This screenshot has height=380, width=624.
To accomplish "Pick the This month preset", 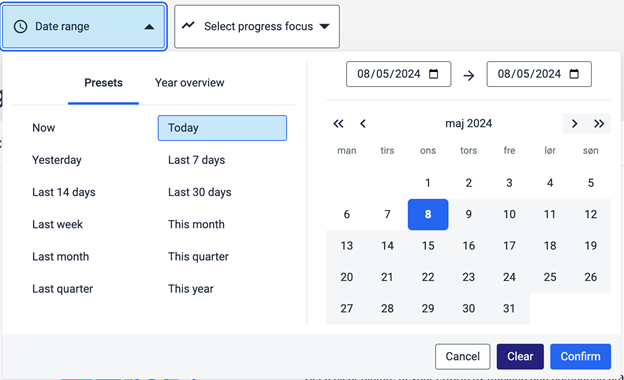I will coord(196,224).
